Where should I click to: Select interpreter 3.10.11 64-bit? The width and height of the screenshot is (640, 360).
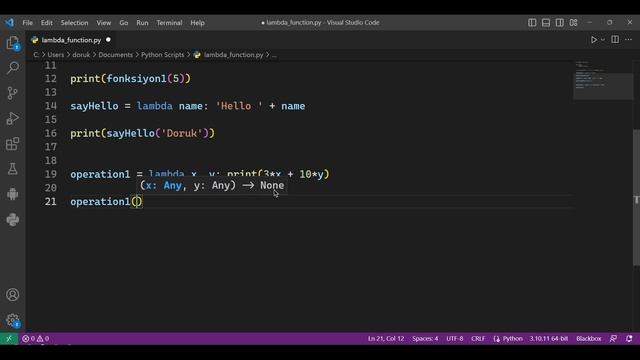pyautogui.click(x=549, y=338)
